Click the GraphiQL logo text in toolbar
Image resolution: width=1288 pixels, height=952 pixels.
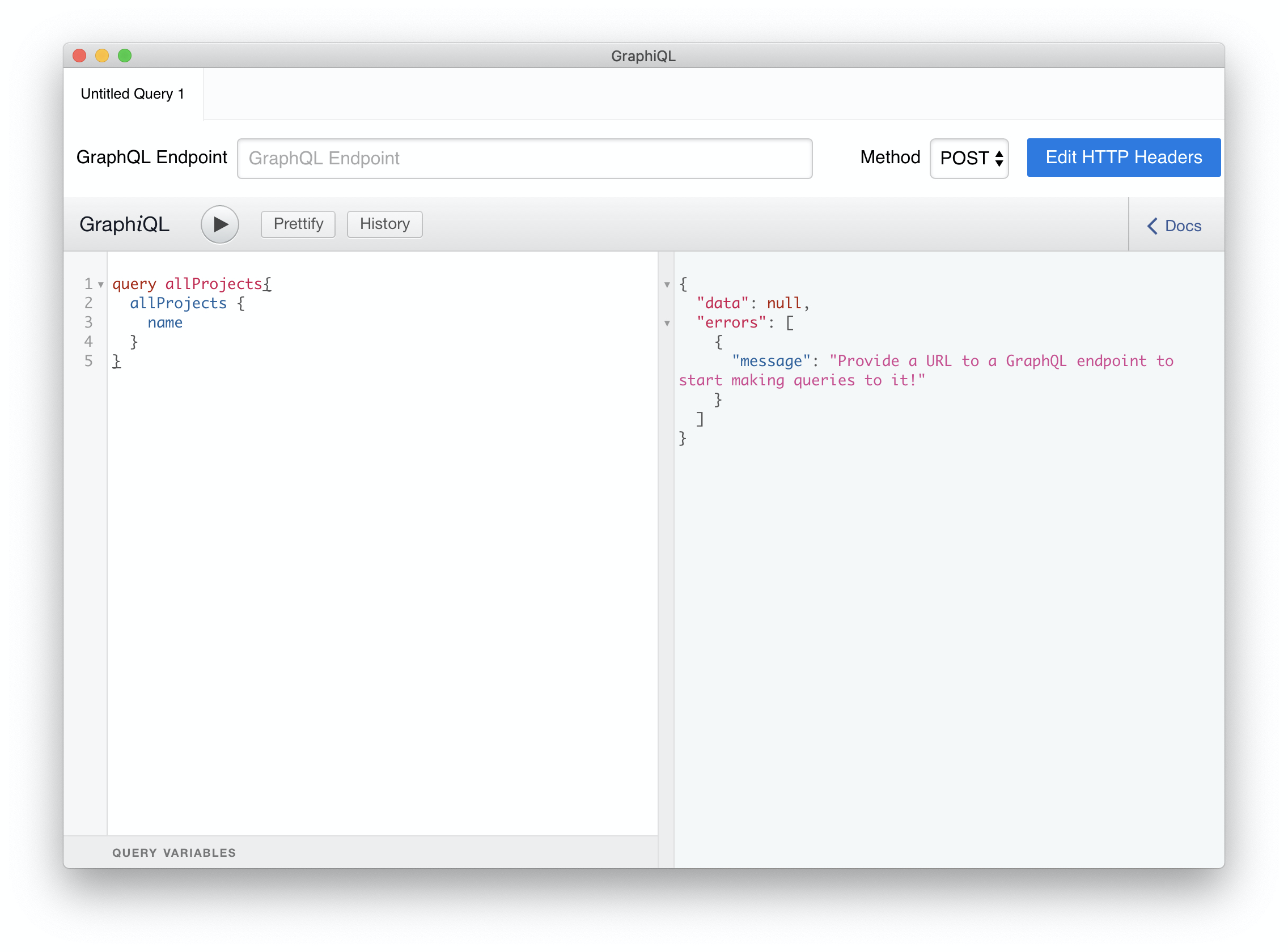click(125, 224)
